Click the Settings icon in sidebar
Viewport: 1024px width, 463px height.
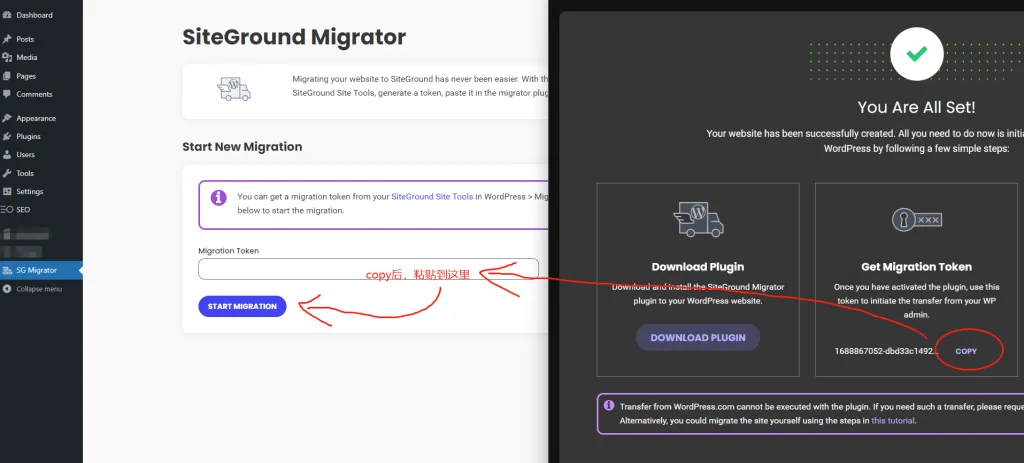click(8, 191)
